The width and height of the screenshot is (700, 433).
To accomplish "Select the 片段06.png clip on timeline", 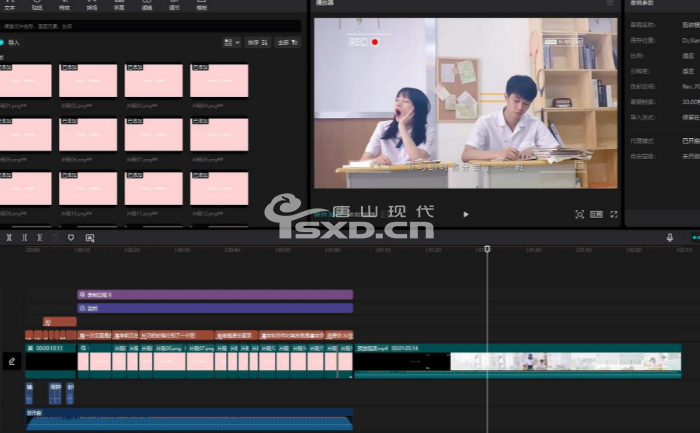I will 169,361.
